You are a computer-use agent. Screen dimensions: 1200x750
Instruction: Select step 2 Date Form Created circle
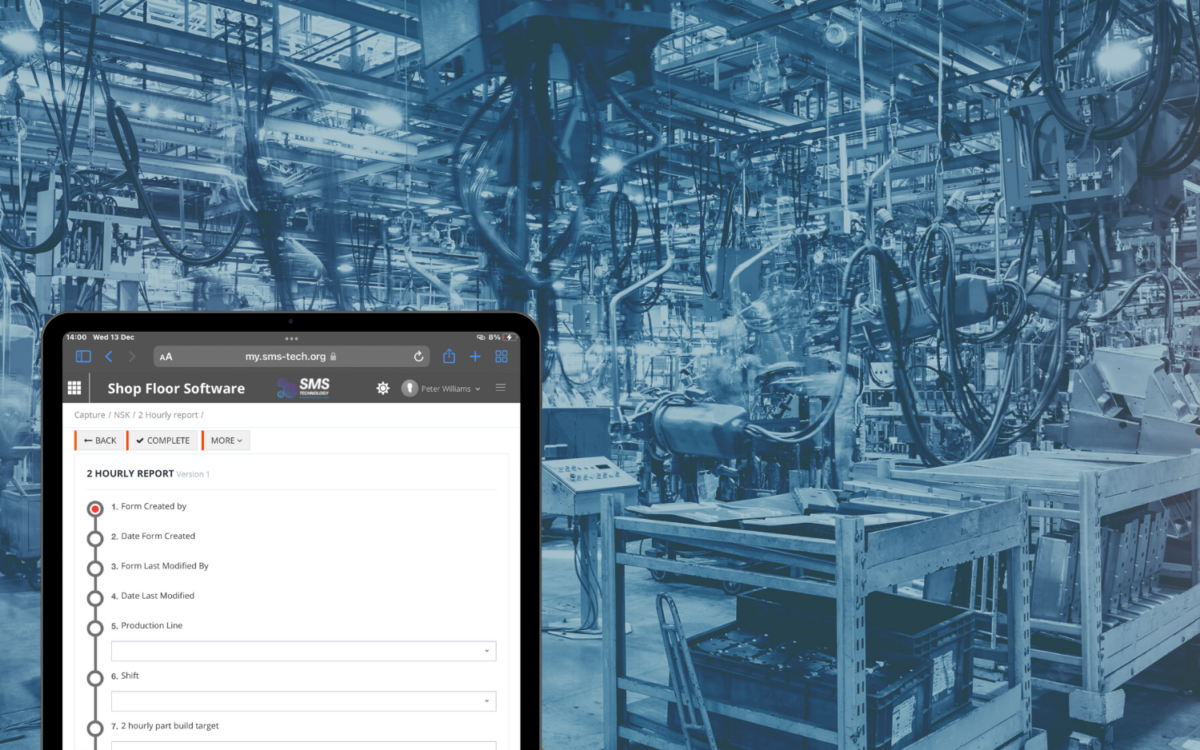click(x=95, y=537)
